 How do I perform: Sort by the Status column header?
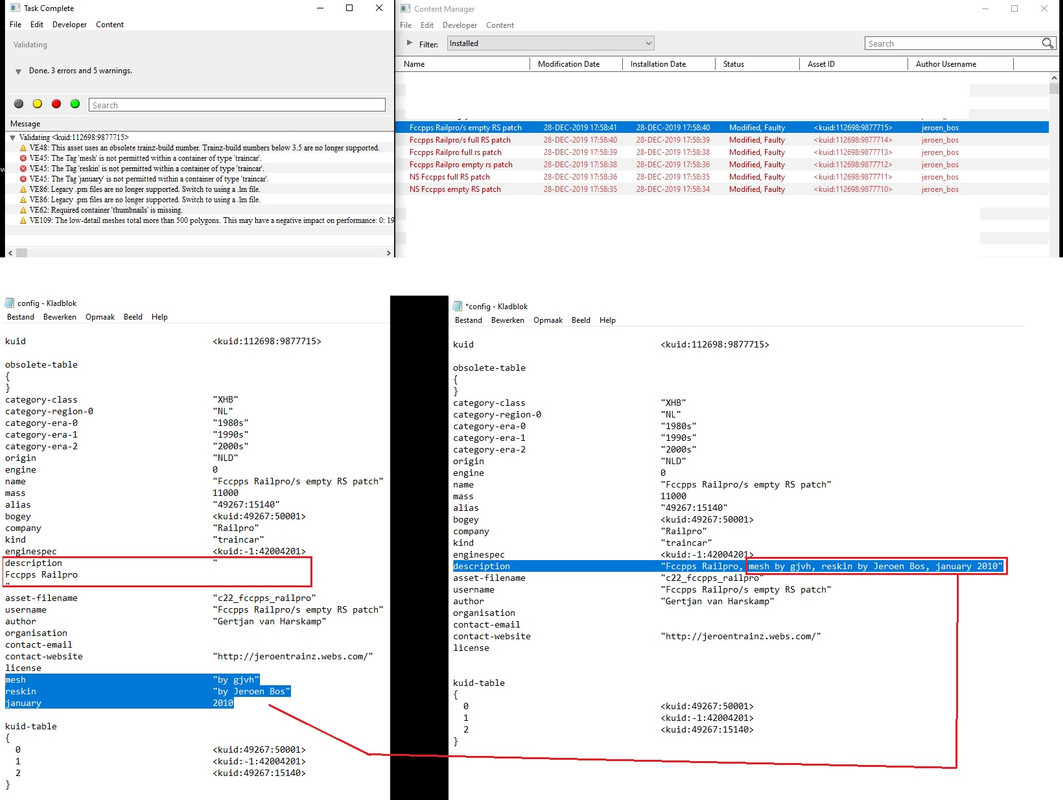(x=757, y=64)
